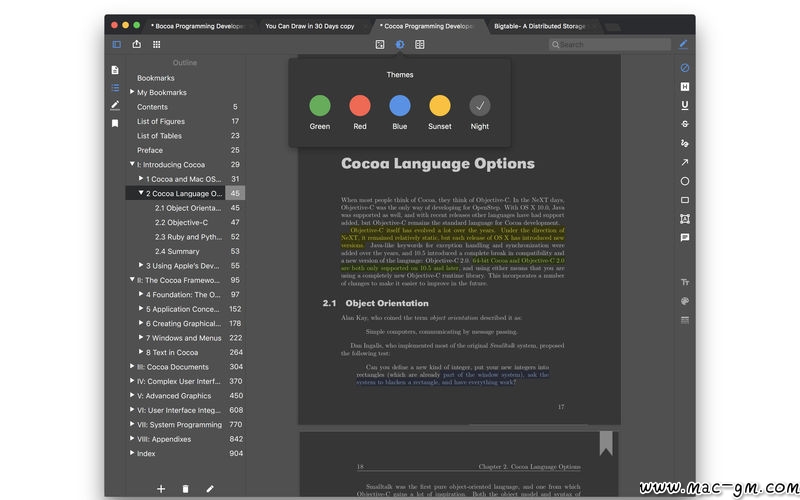Viewport: 800px width, 500px height.
Task: Open the annotation color palette
Action: [685, 301]
